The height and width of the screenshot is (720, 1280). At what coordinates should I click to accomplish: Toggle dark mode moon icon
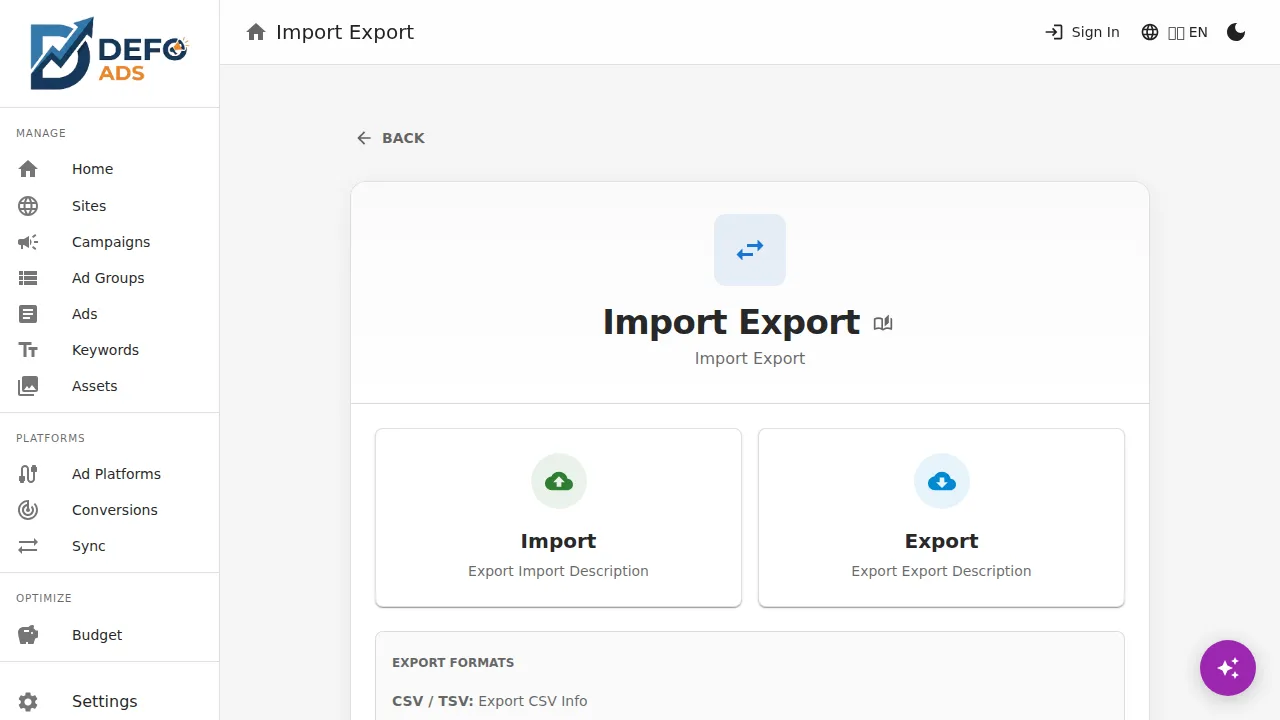1236,32
